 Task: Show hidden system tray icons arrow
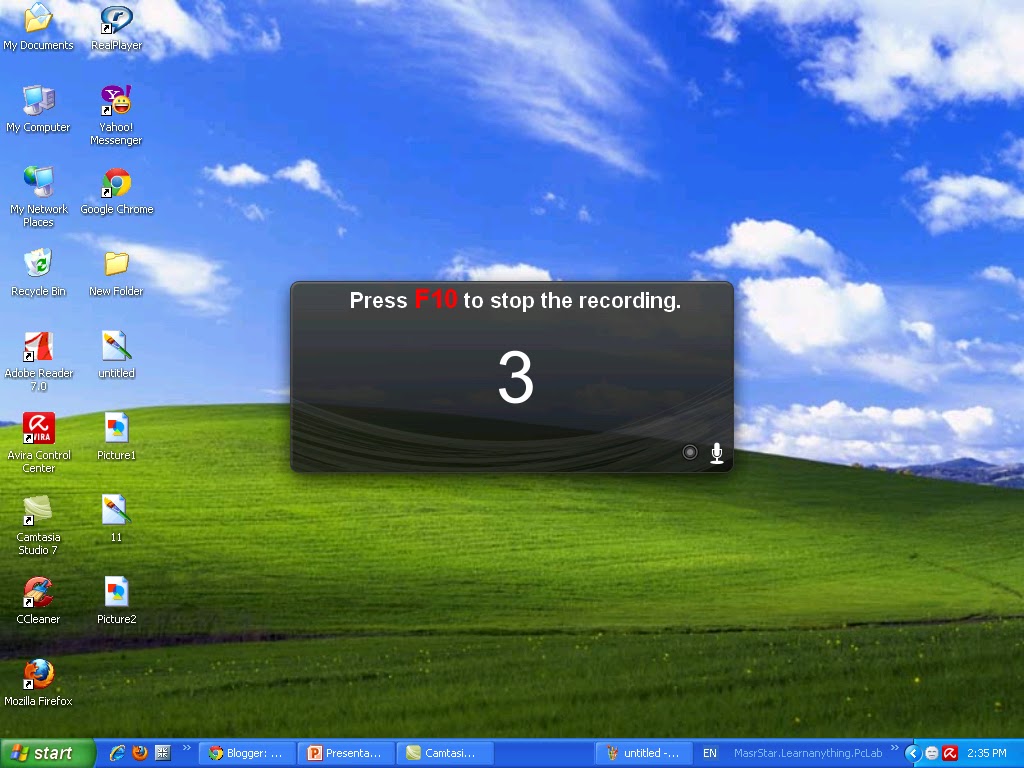pos(912,753)
